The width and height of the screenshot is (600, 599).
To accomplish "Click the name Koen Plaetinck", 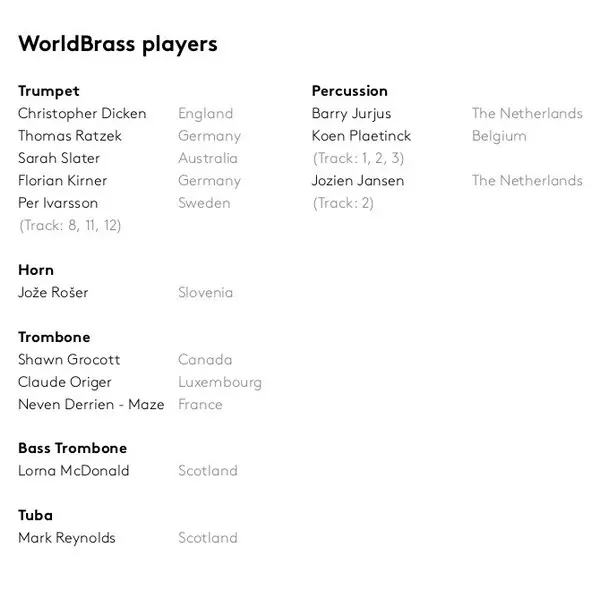I will (361, 136).
